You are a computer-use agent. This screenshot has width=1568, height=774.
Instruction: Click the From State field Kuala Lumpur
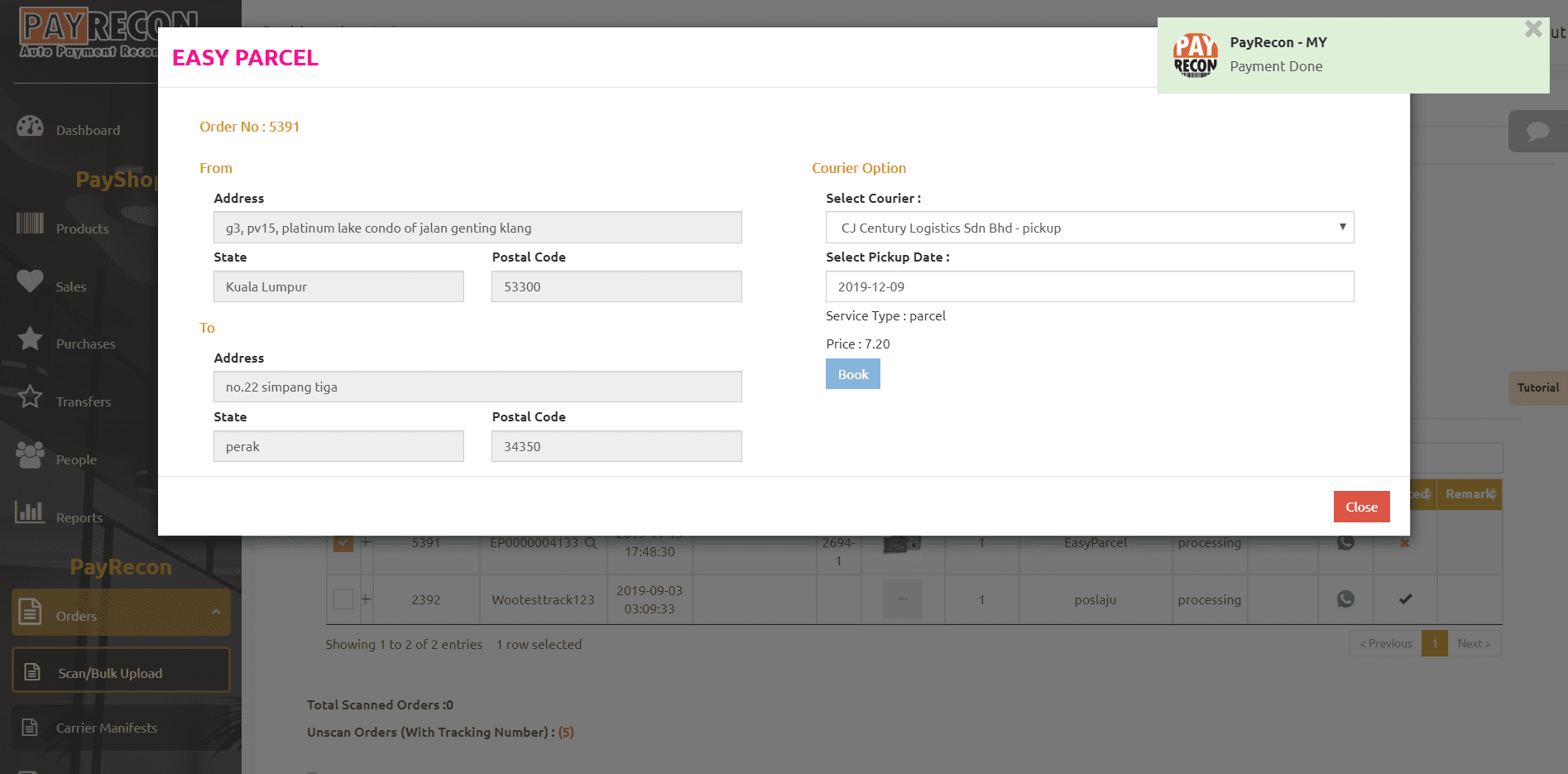pos(338,286)
